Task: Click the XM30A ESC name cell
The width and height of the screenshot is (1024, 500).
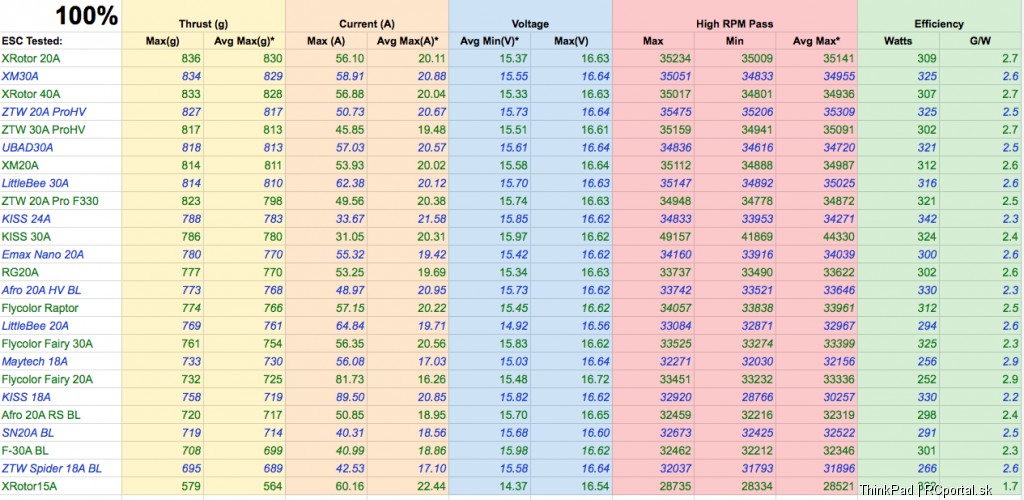Action: point(19,76)
